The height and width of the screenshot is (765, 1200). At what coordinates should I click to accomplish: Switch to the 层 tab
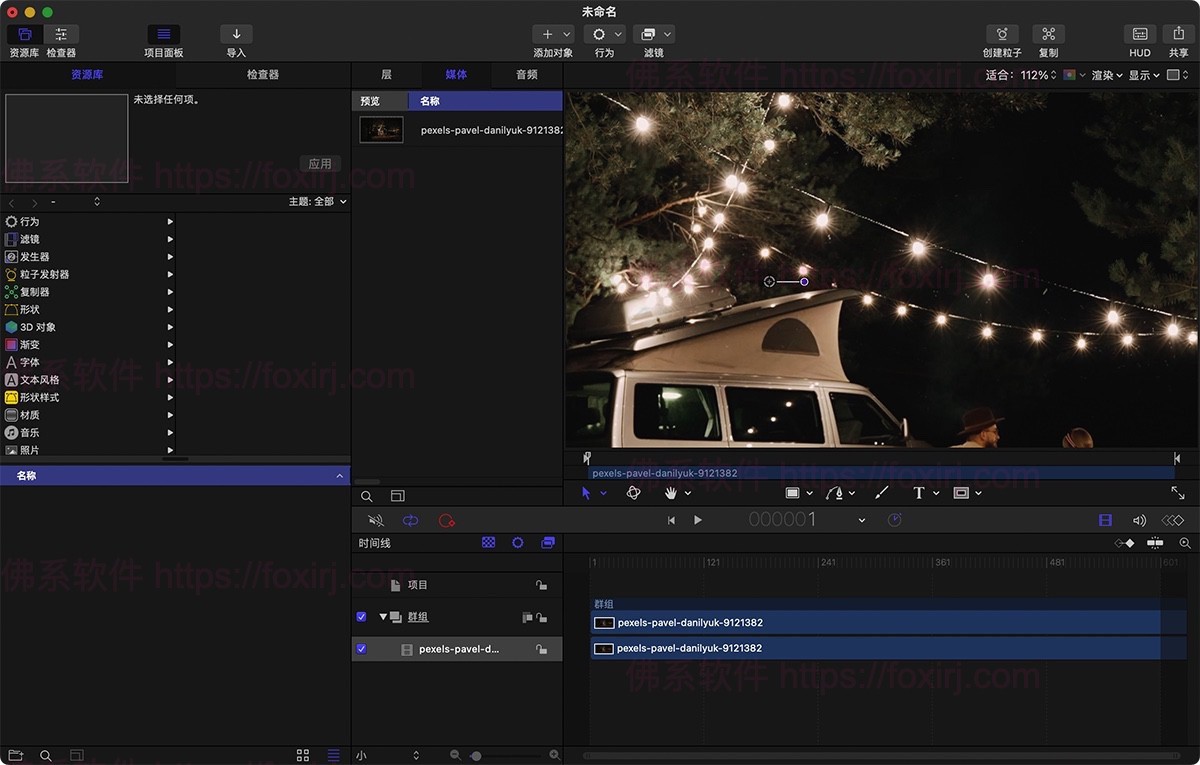click(x=386, y=74)
